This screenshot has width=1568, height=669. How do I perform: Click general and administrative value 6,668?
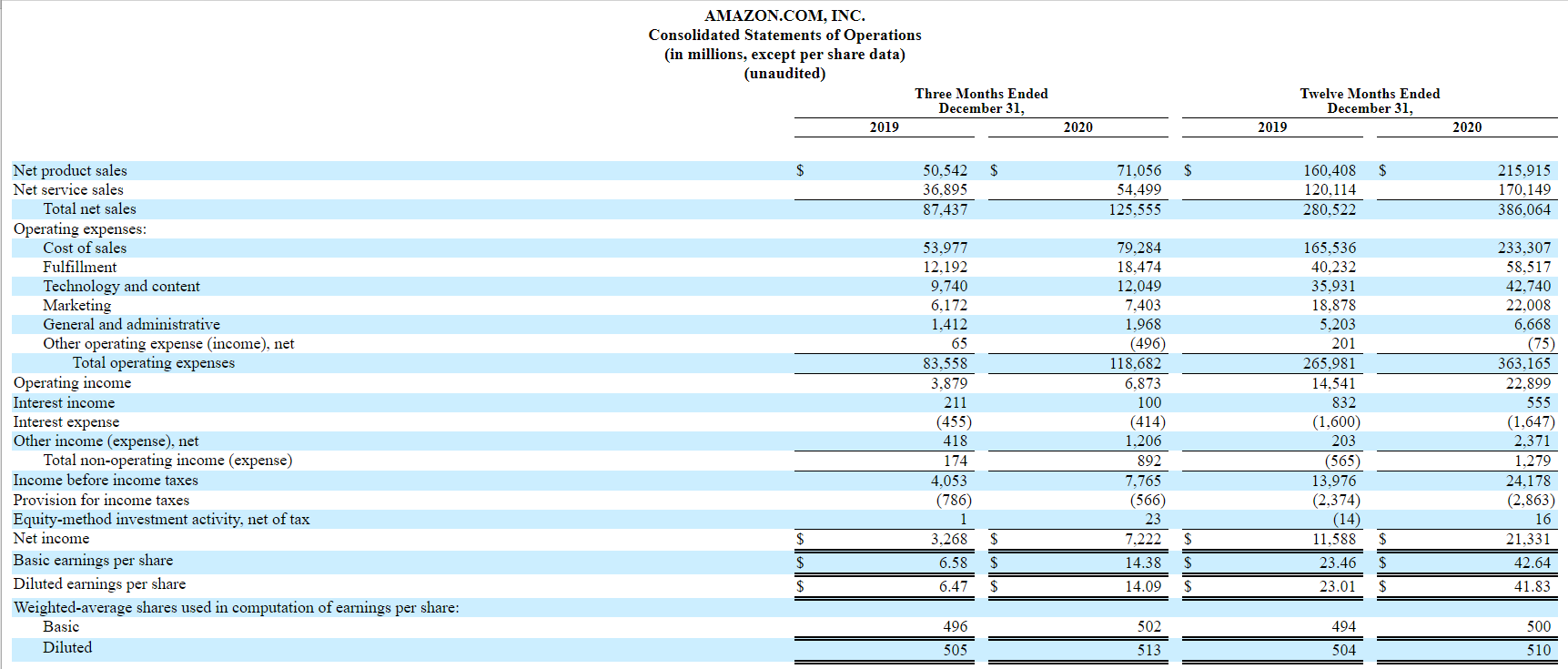click(1533, 324)
